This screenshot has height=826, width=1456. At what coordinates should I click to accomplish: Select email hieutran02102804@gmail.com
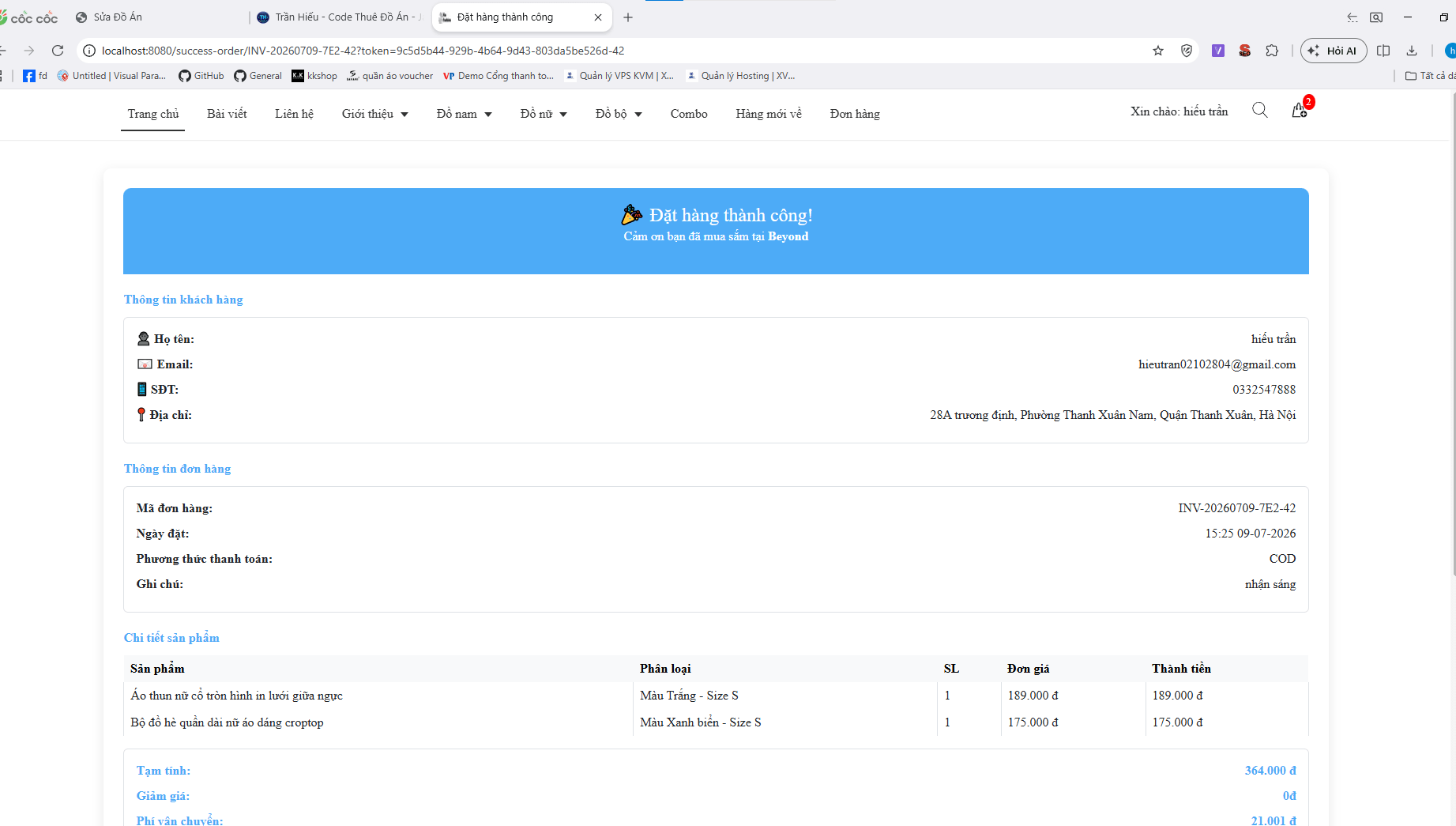coord(1217,364)
